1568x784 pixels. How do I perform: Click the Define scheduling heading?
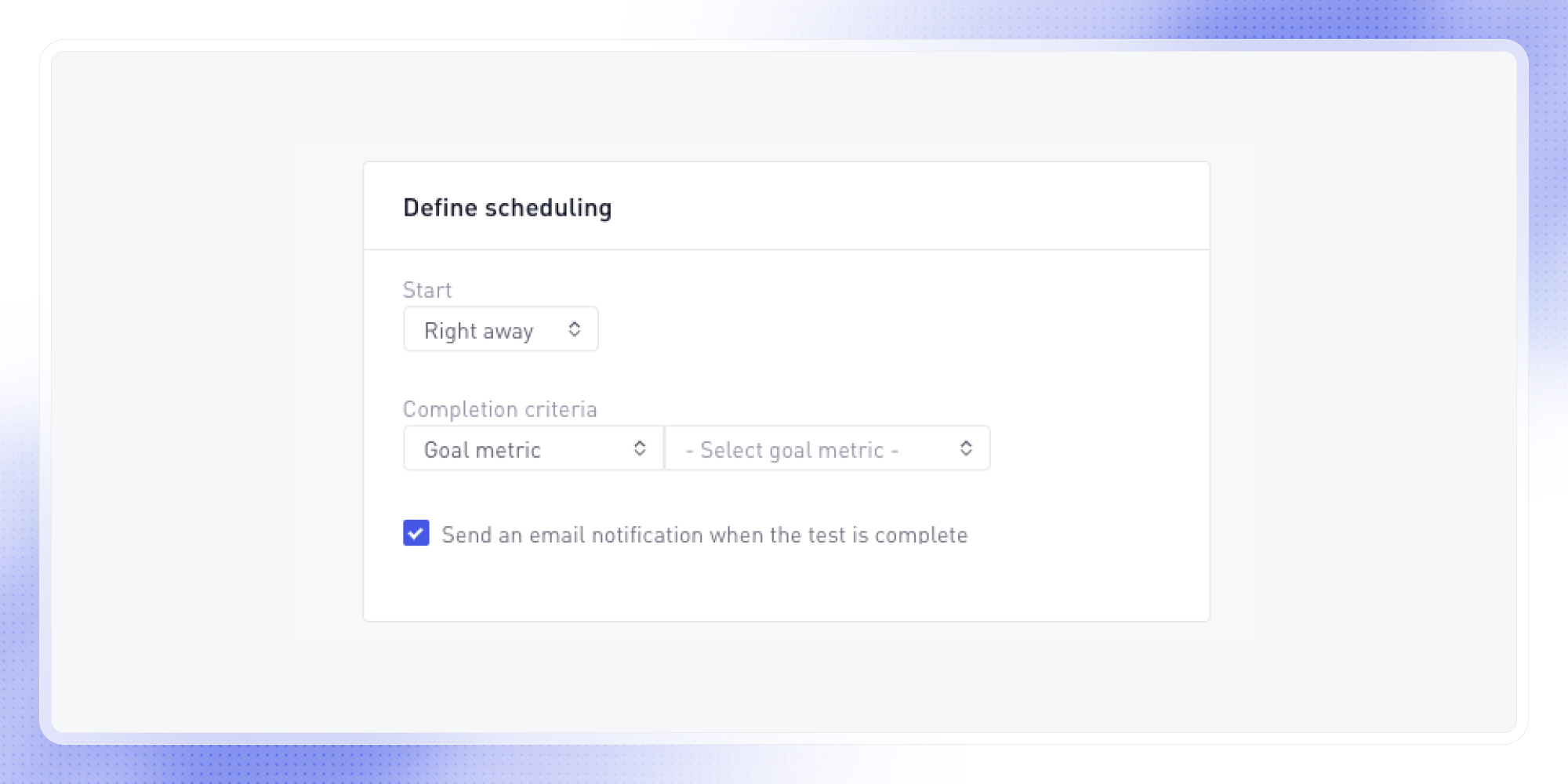[x=507, y=207]
